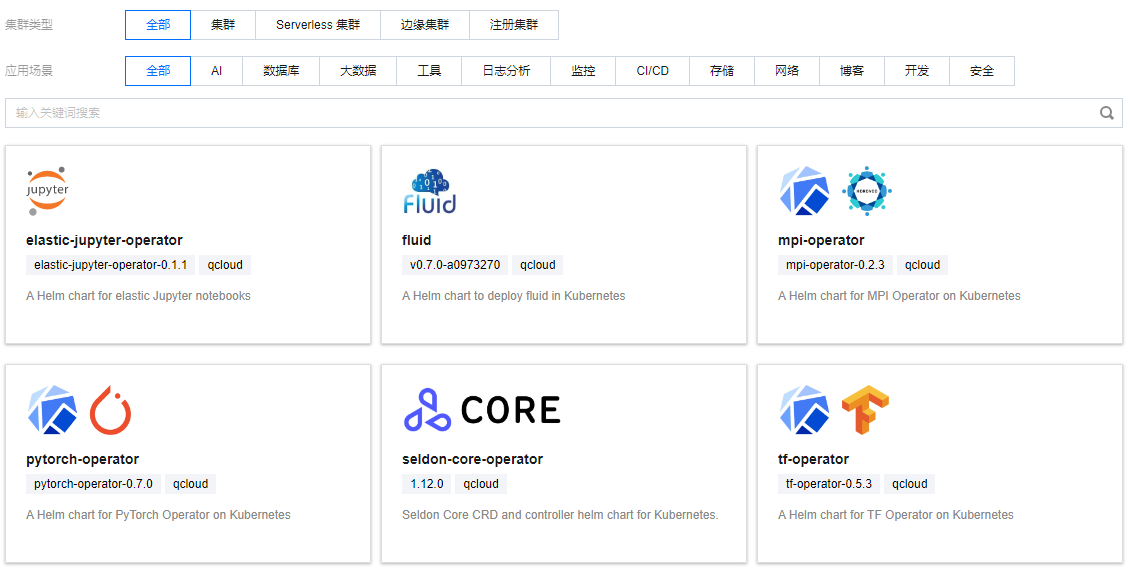
Task: Click the search magnifier icon
Action: [1106, 113]
